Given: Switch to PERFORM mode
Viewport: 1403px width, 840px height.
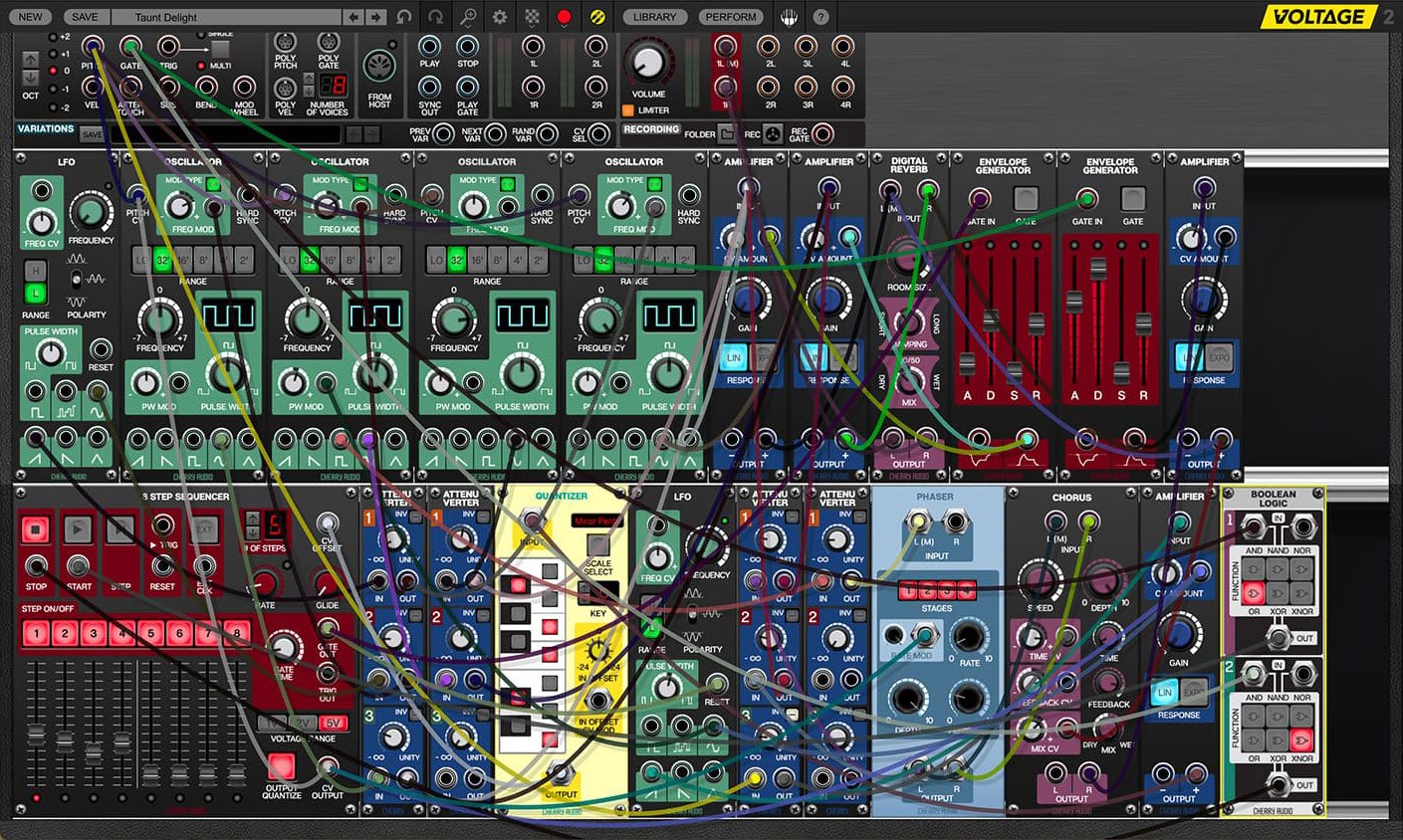Looking at the screenshot, I should [x=730, y=17].
